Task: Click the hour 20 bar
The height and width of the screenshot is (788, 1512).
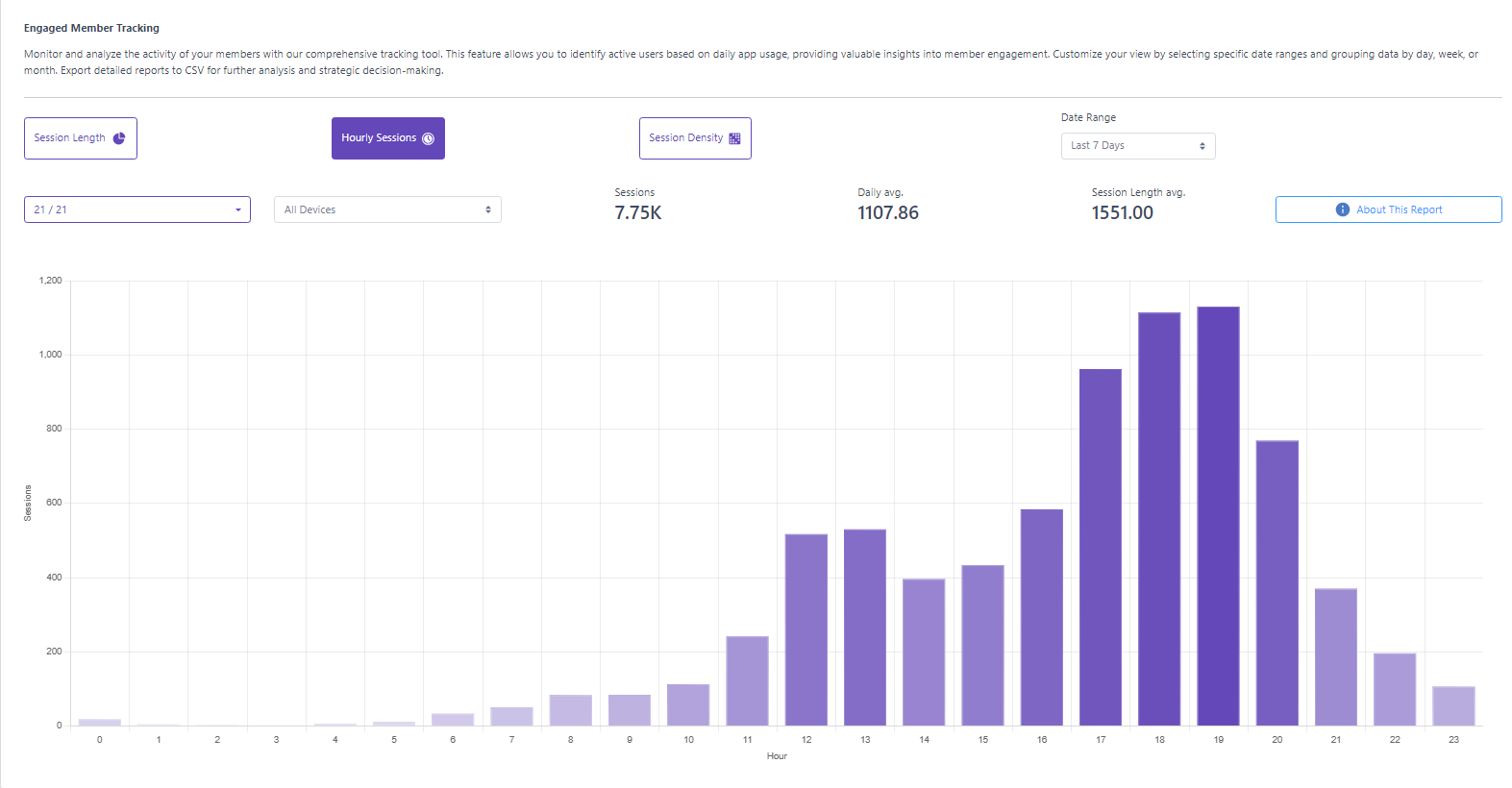Action: pyautogui.click(x=1277, y=582)
